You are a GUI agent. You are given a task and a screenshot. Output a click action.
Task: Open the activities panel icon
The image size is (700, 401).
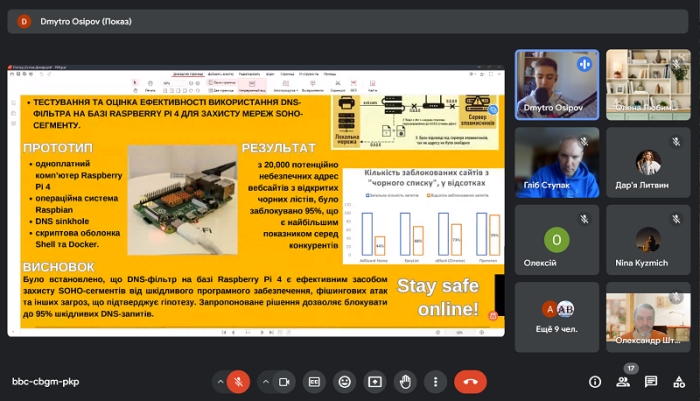679,381
